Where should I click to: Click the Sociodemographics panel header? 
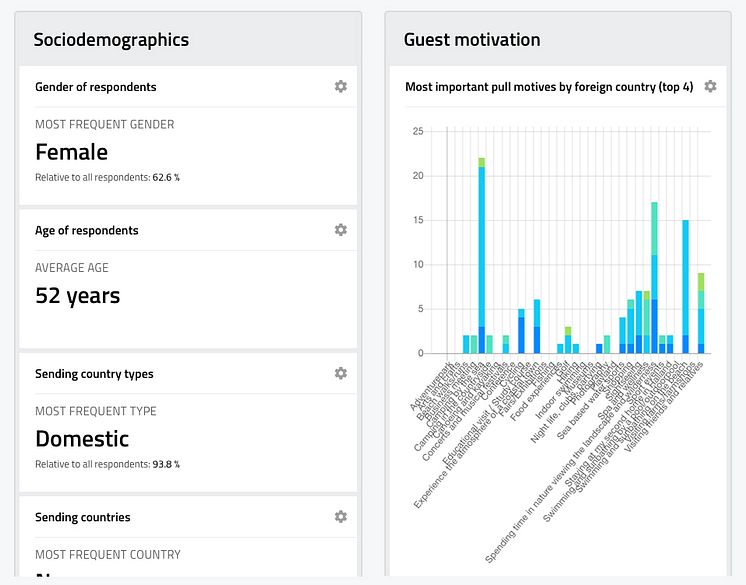(x=111, y=40)
